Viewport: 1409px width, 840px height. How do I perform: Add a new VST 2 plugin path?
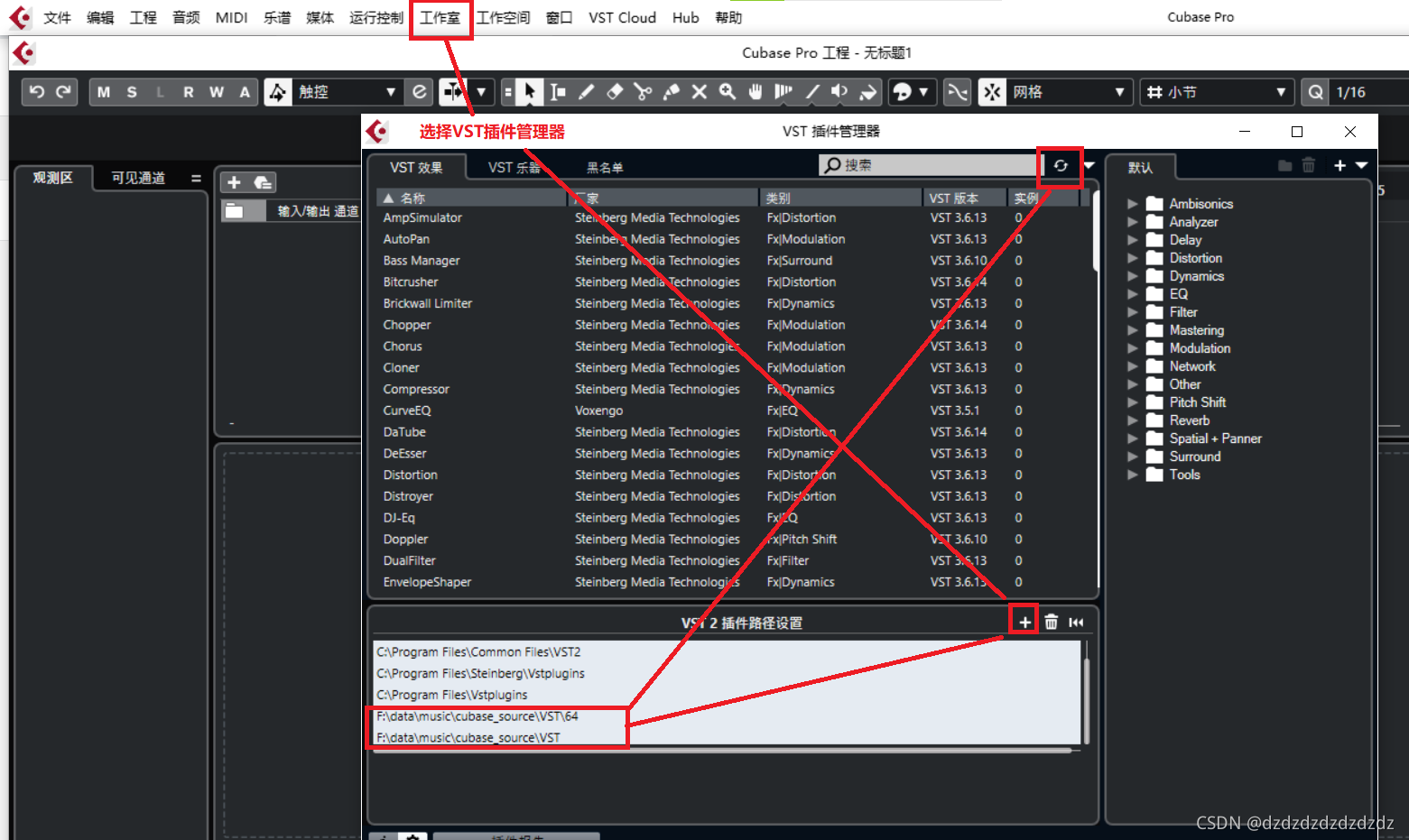1024,622
